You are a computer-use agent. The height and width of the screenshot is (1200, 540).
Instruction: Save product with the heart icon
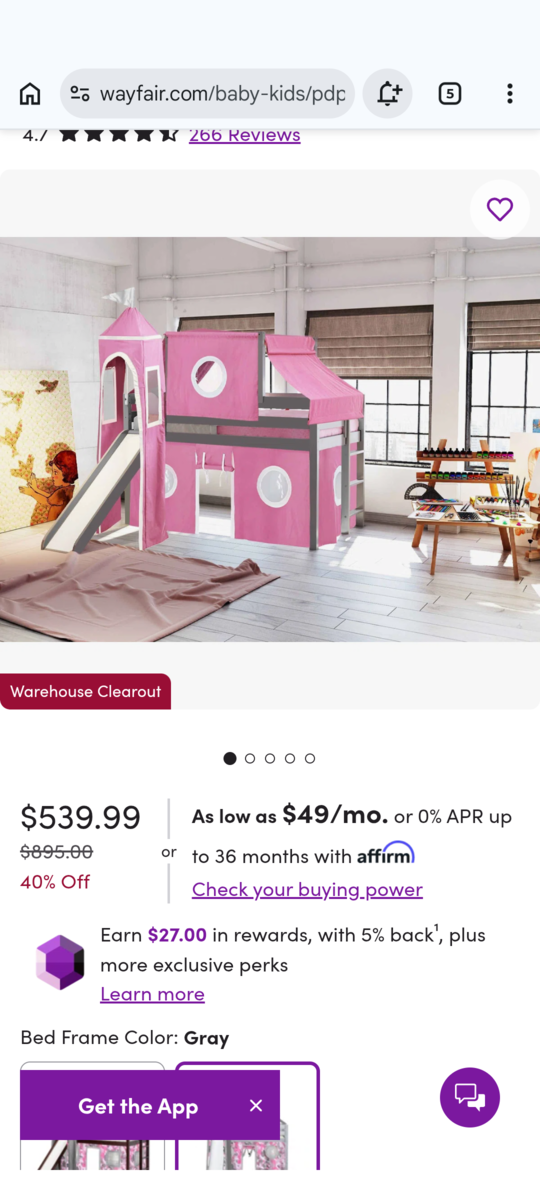(499, 209)
